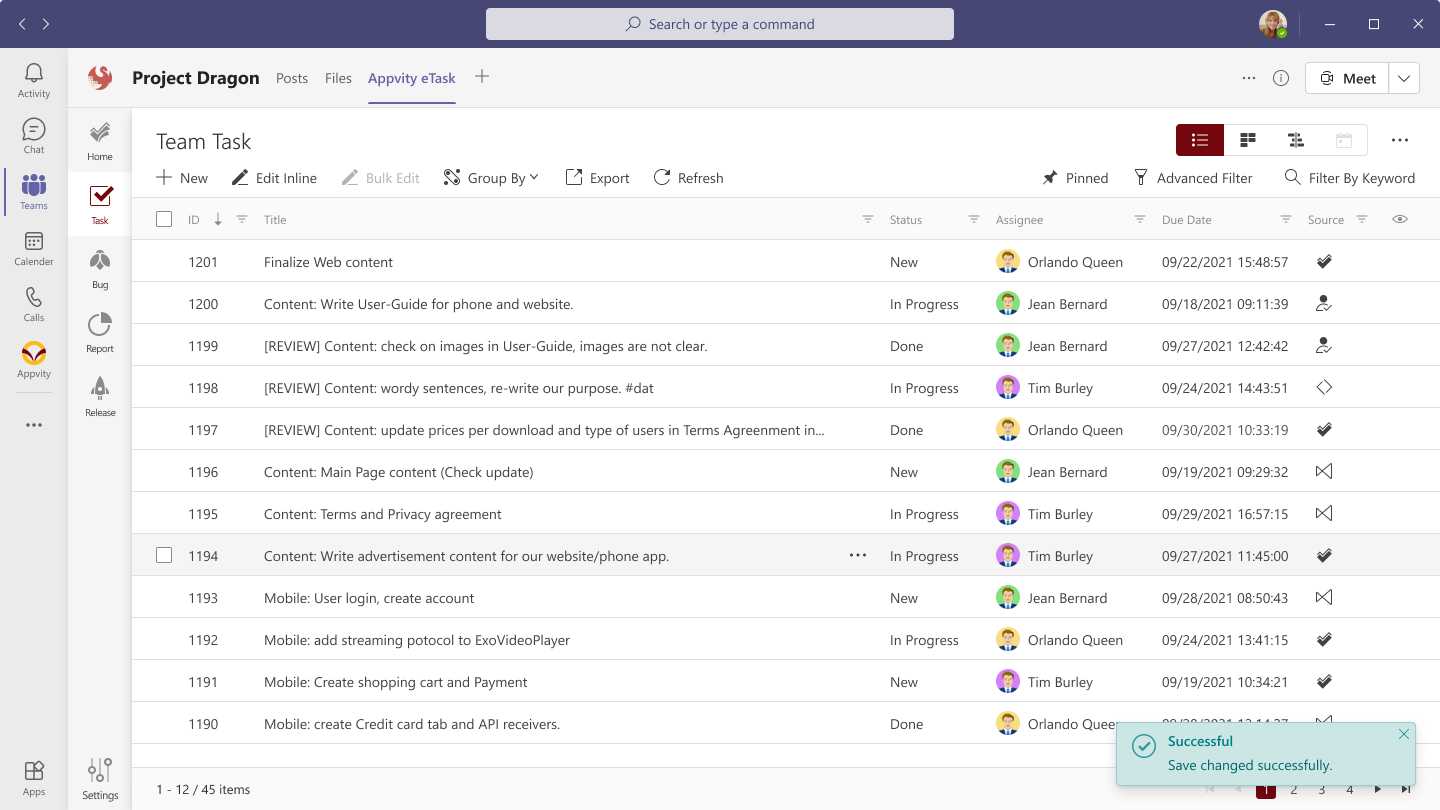
Task: Open the Due Date column filter
Action: point(1285,219)
